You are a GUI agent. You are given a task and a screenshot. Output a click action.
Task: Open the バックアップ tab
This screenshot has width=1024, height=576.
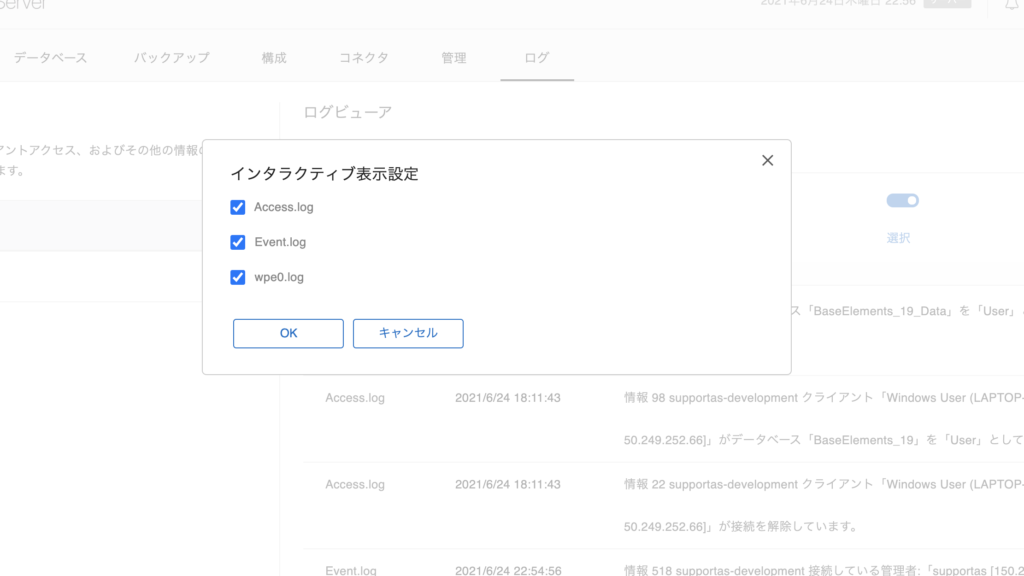point(172,58)
